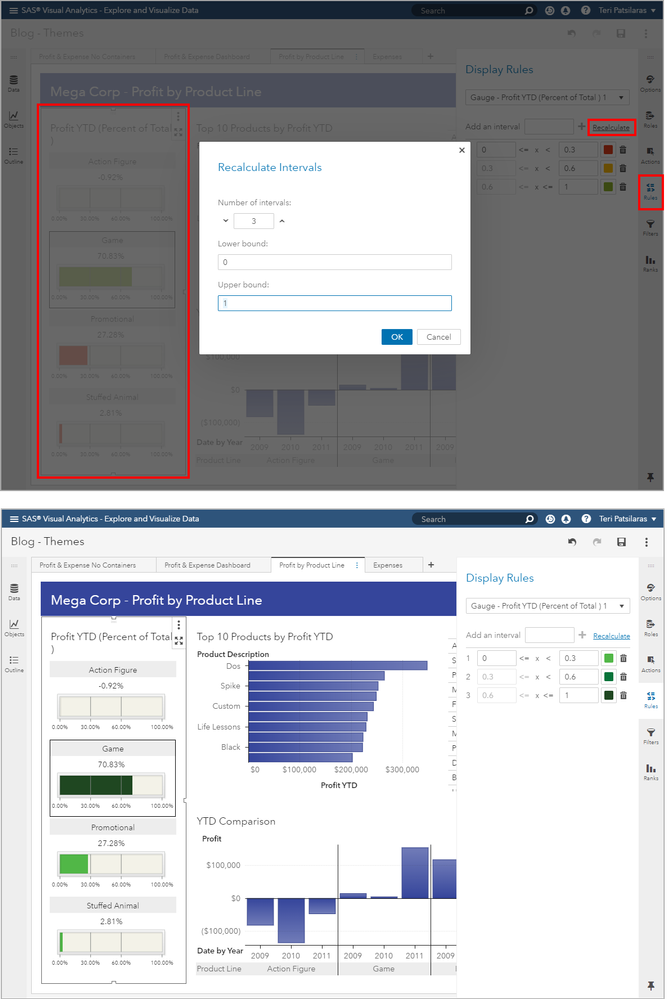The width and height of the screenshot is (667, 999).
Task: Click the Undo icon in the bright window
Action: tap(572, 542)
